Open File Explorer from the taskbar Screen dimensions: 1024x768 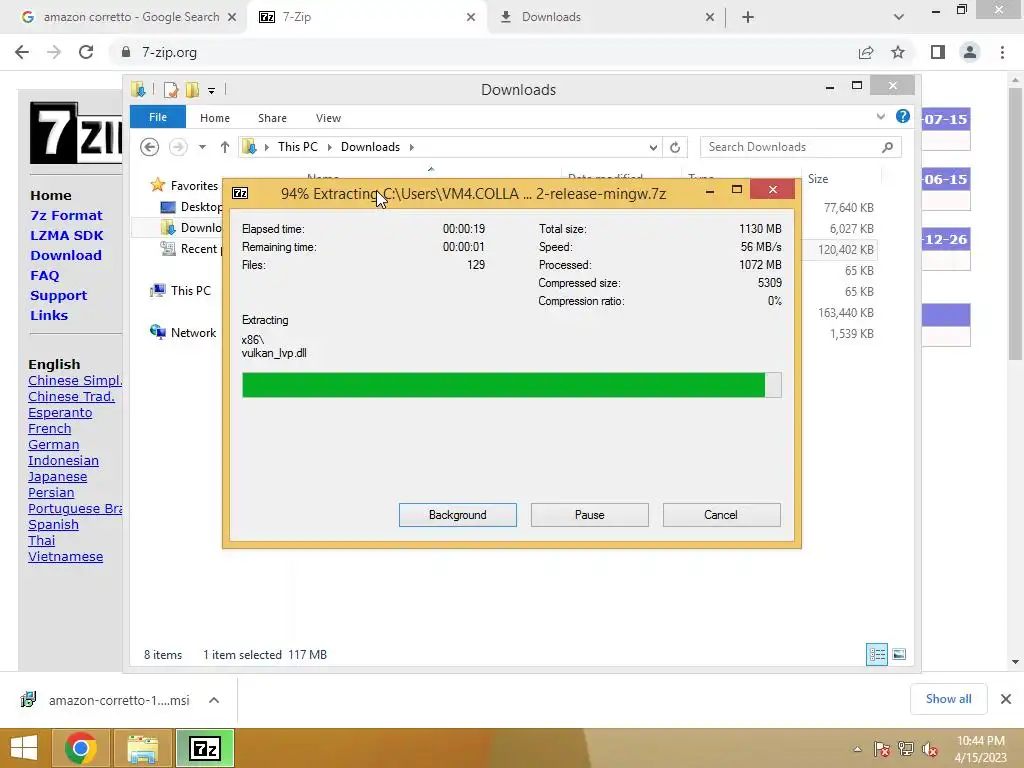(x=142, y=748)
